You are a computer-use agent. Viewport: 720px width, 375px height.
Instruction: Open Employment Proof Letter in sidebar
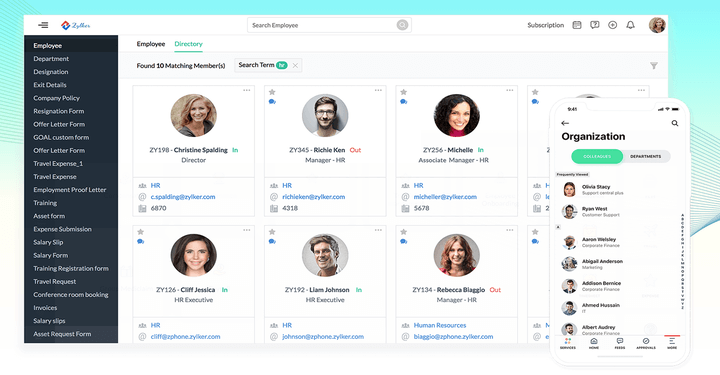point(69,190)
